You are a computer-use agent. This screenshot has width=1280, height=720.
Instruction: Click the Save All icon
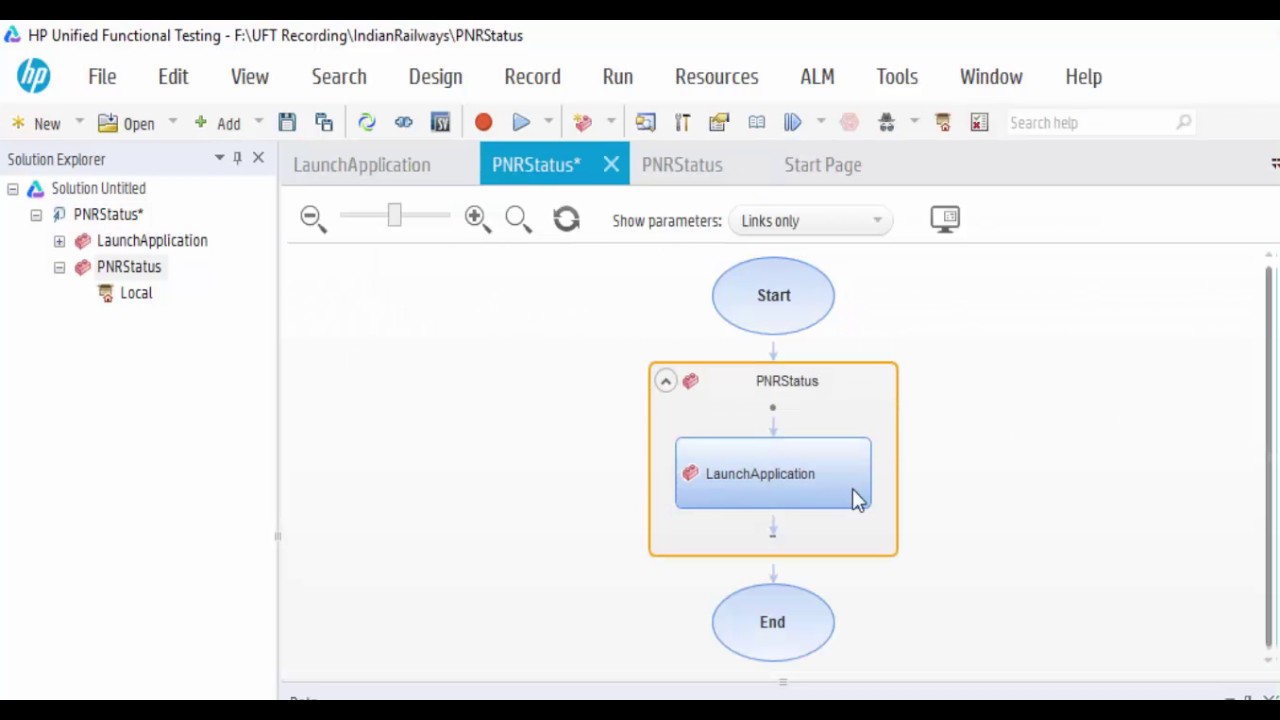(324, 122)
